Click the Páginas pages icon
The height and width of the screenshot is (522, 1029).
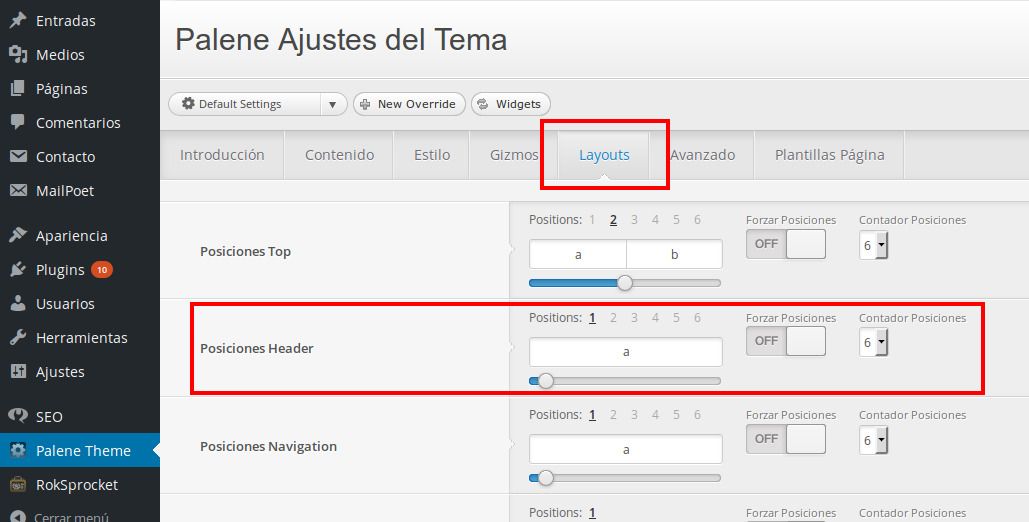tap(18, 89)
